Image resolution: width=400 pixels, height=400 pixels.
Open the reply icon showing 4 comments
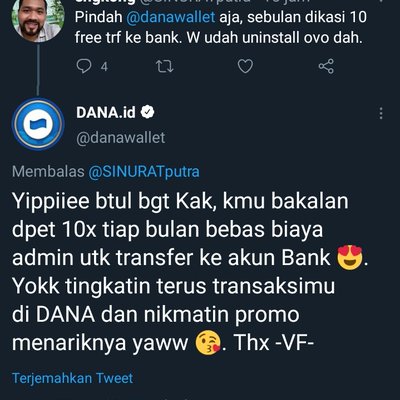[84, 66]
